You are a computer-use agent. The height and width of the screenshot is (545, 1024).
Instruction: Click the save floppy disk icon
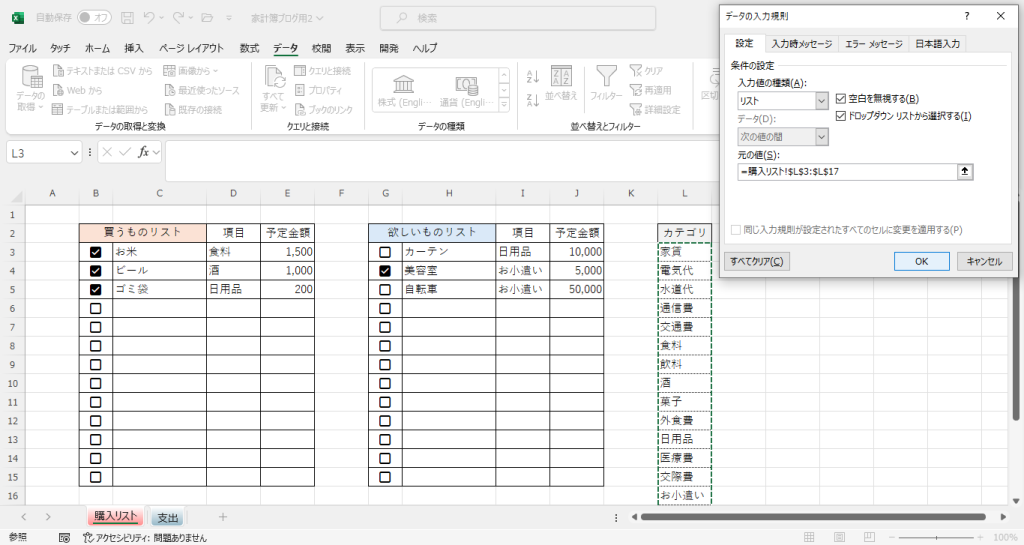pos(126,18)
